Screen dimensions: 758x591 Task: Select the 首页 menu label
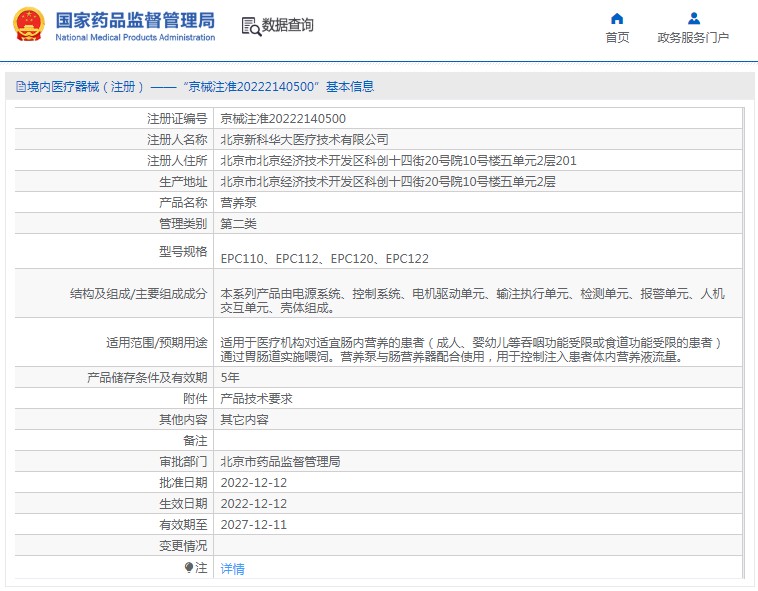pos(617,38)
